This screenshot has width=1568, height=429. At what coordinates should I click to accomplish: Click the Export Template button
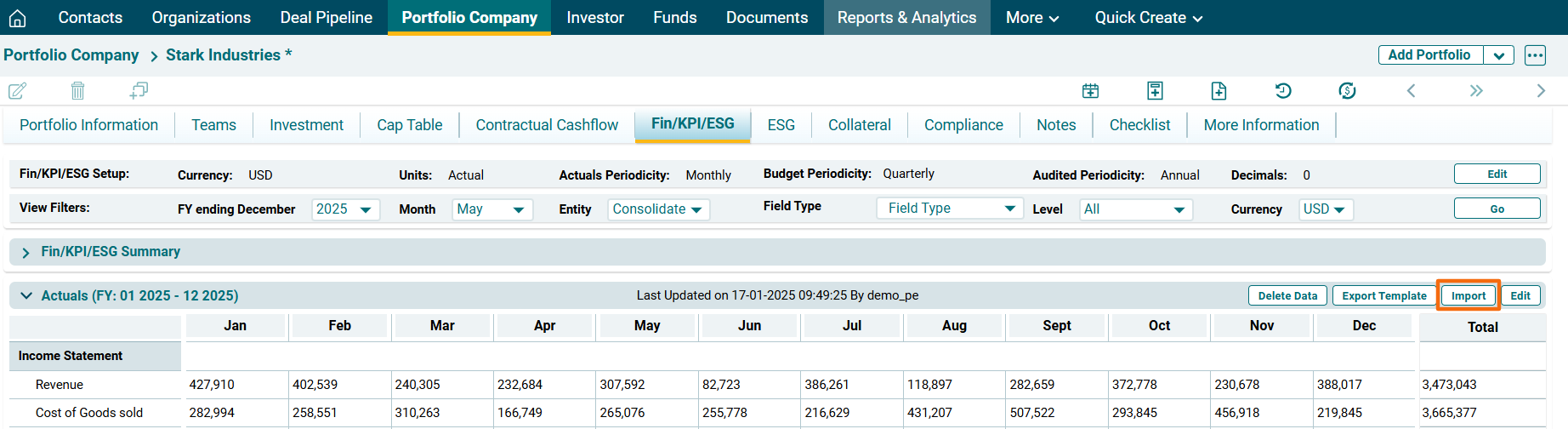pyautogui.click(x=1383, y=295)
